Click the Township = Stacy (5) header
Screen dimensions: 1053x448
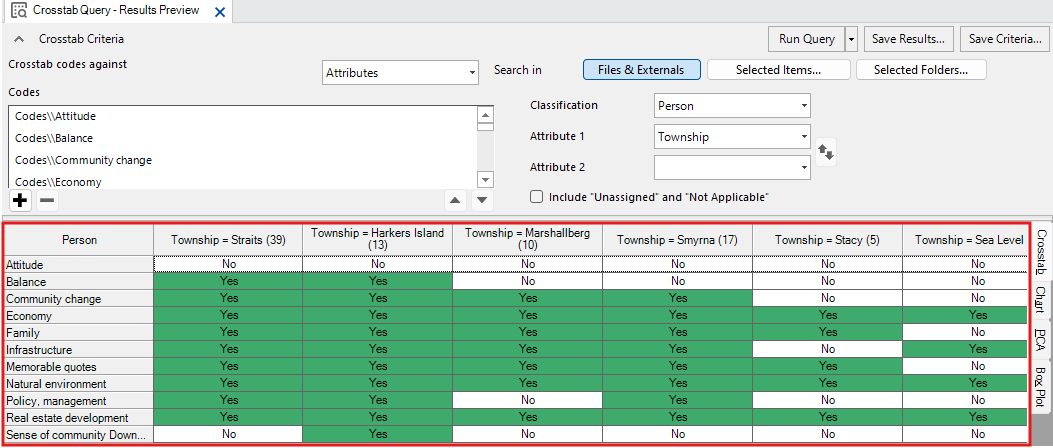[x=827, y=240]
